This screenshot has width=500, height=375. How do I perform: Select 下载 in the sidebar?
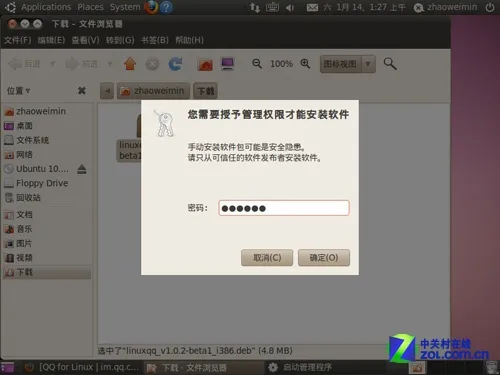[x=47, y=272]
